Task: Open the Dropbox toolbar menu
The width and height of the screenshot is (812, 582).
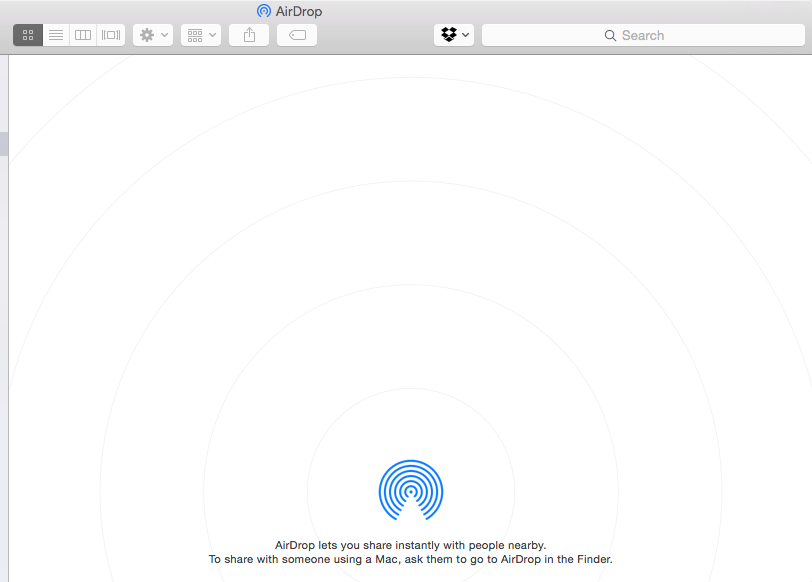Action: click(x=454, y=35)
